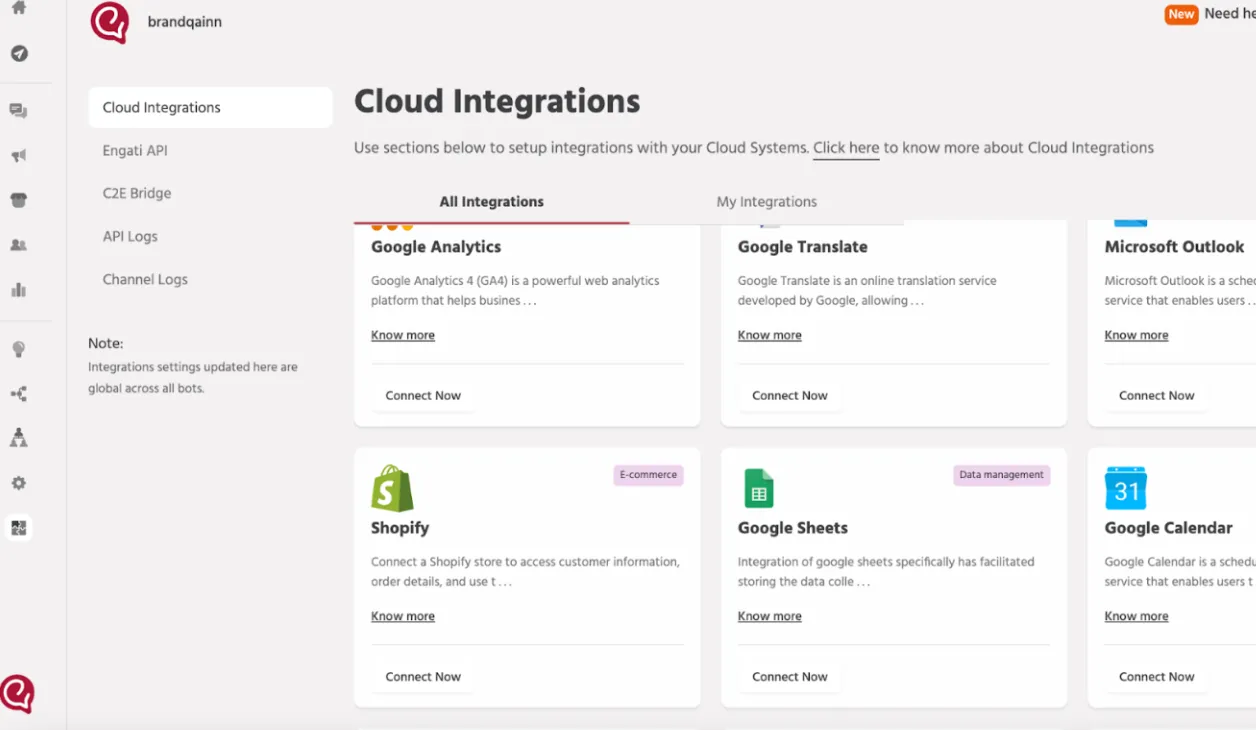Click the Microsoft Outlook card title
Image resolution: width=1256 pixels, height=730 pixels.
point(1174,247)
